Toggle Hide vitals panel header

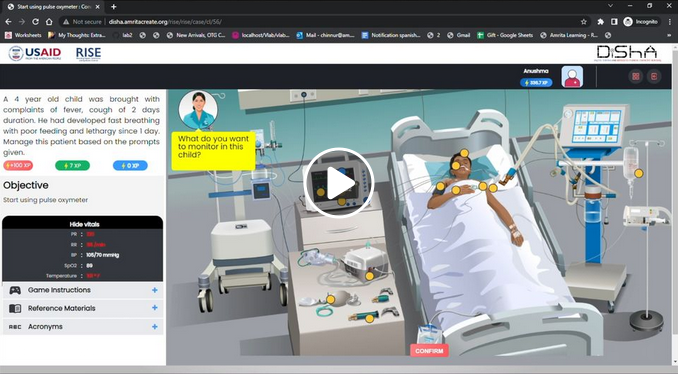click(x=83, y=223)
